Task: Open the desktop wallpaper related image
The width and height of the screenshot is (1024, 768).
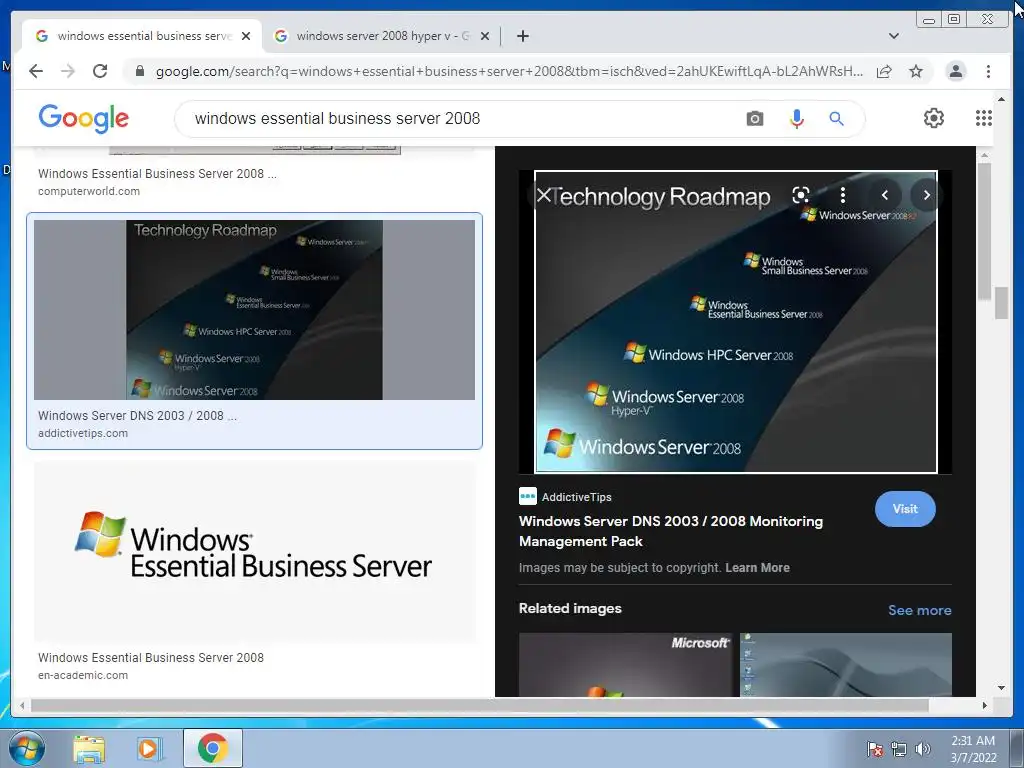Action: [x=846, y=665]
